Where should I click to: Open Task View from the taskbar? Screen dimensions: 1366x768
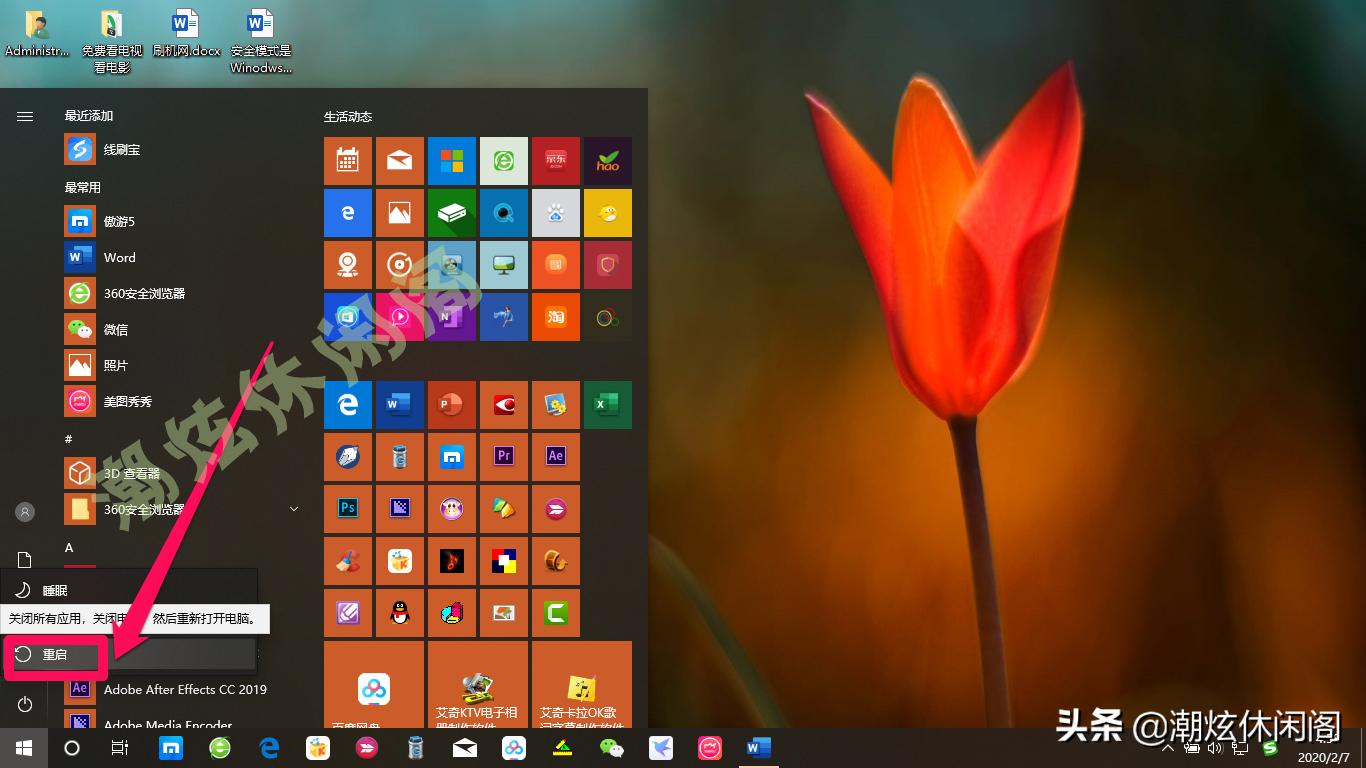[x=119, y=747]
